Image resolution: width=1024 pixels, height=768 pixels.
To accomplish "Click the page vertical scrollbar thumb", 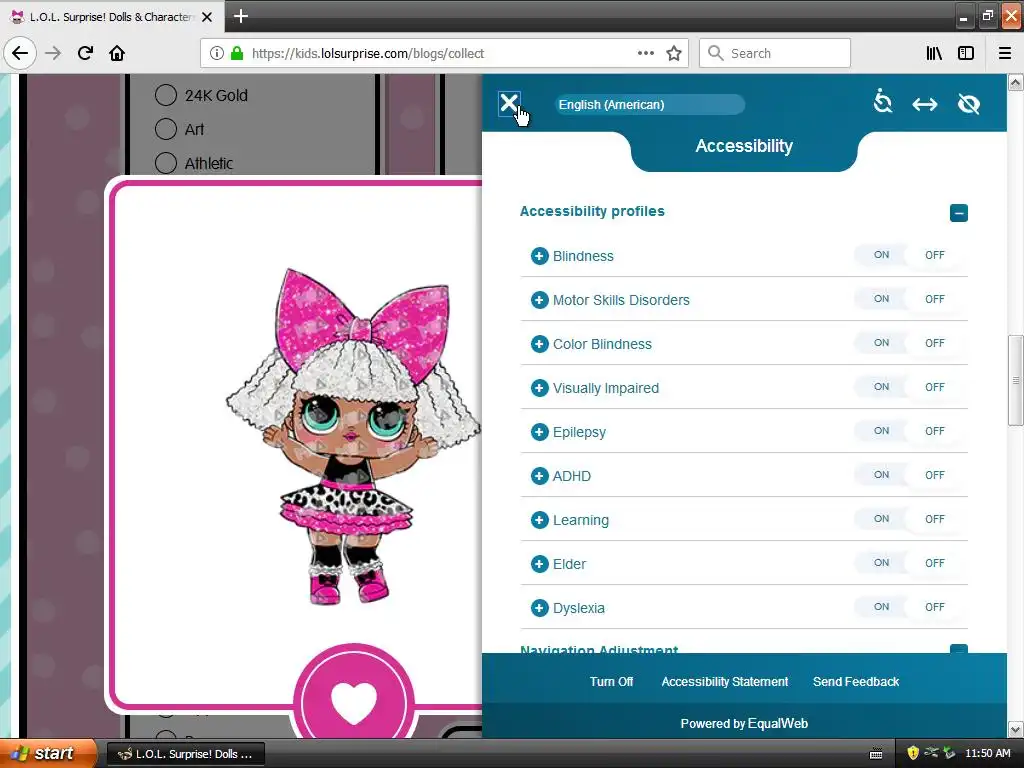I will click(x=1016, y=380).
